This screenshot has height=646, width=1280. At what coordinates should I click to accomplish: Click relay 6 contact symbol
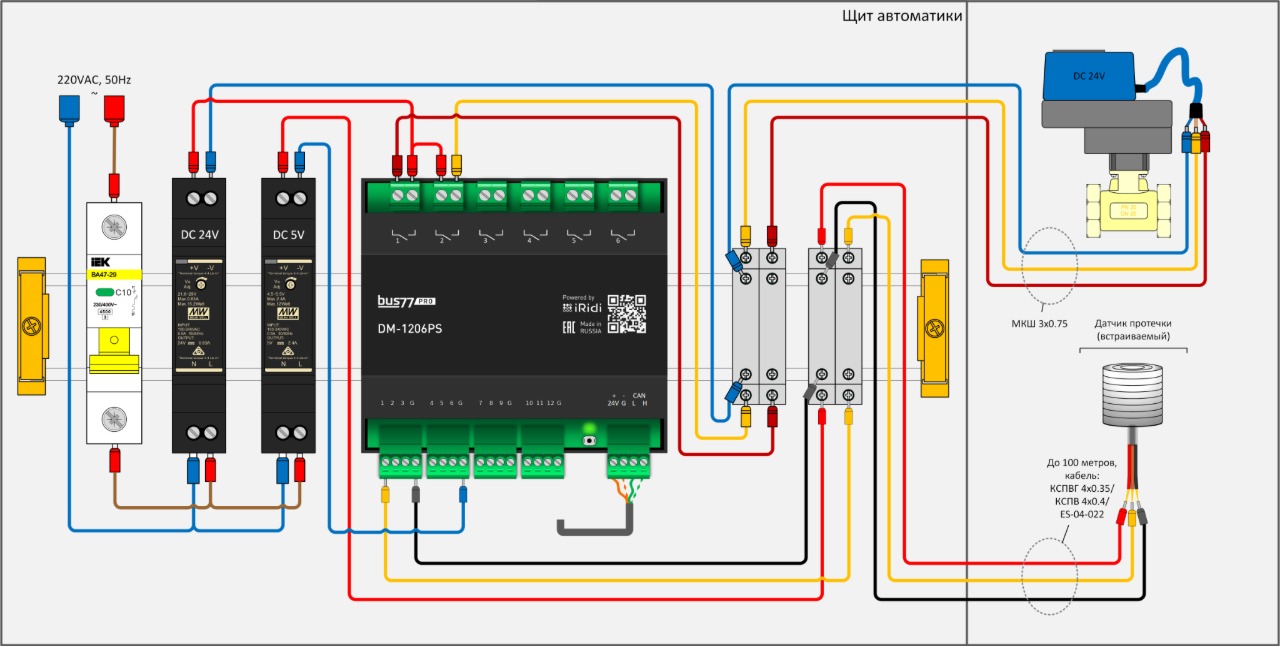point(621,236)
